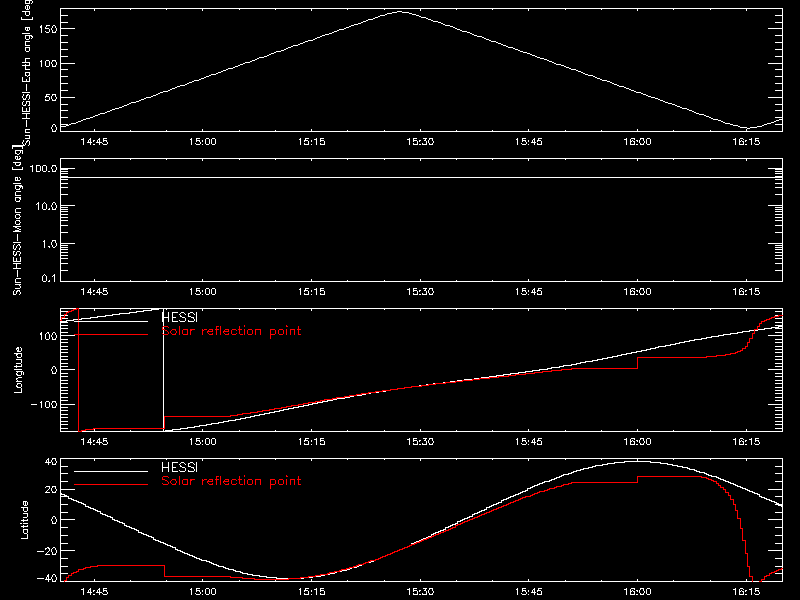This screenshot has width=800, height=600.
Task: Click '15:00' tick under Earth angle plot
Action: click(203, 142)
